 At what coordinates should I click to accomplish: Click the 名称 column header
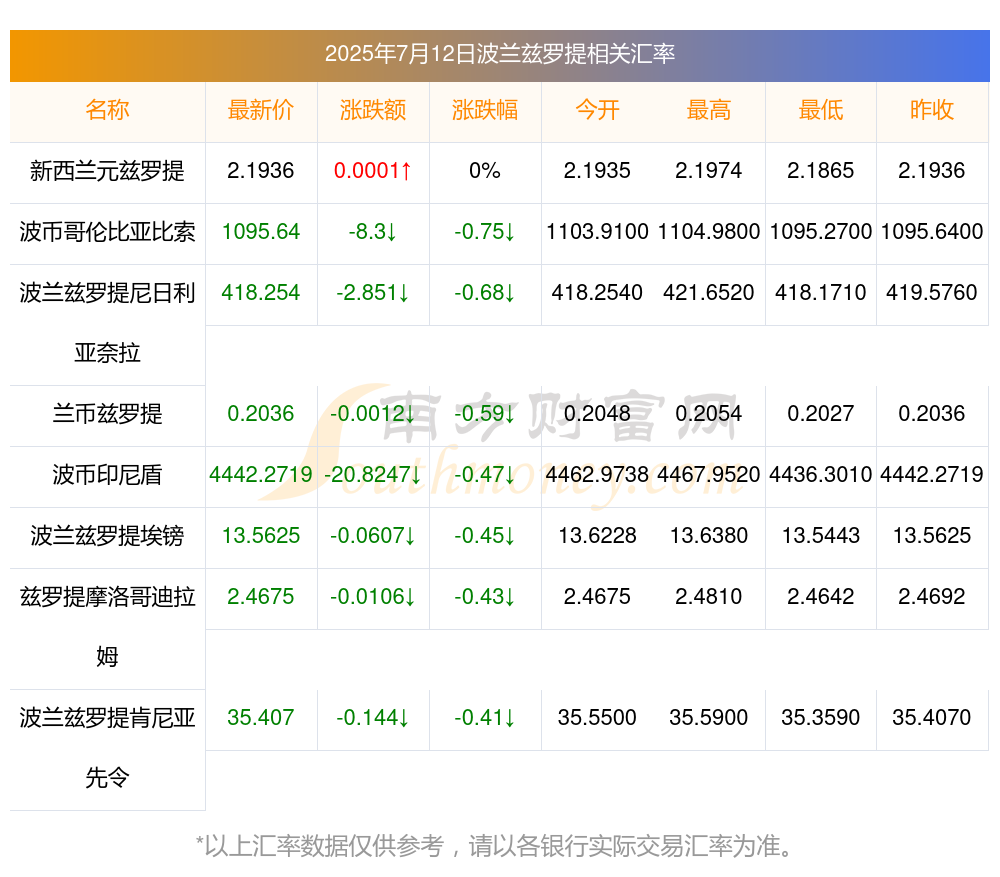point(107,110)
